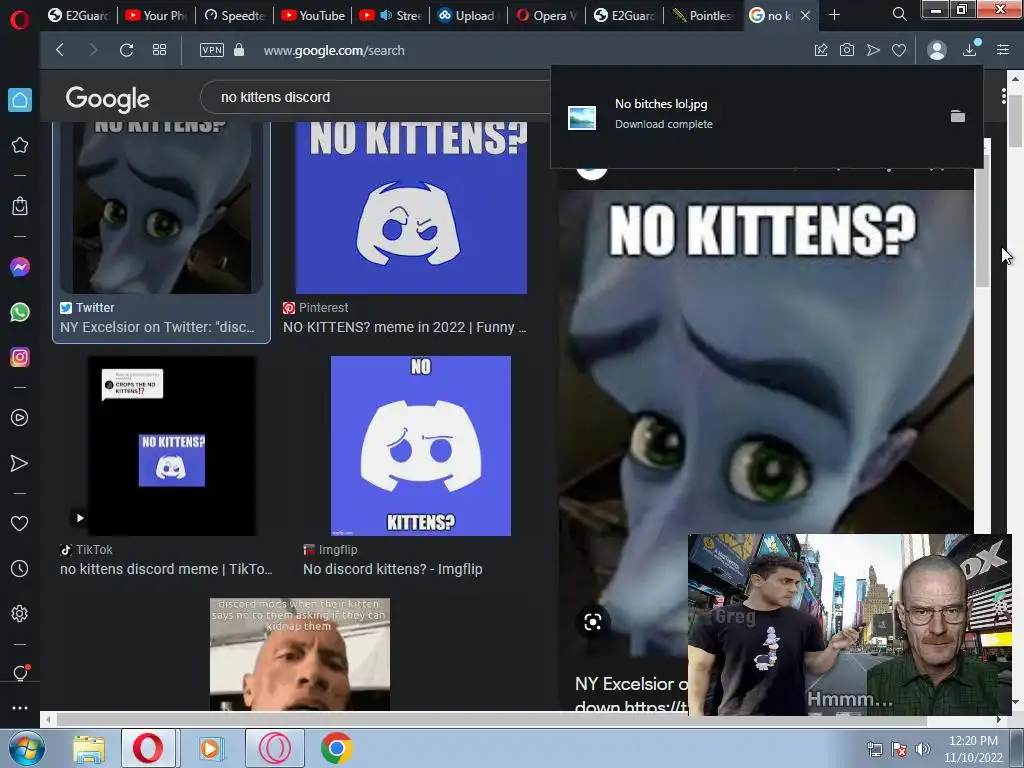Open the Google page options dots
This screenshot has width=1024, height=768.
click(1003, 96)
